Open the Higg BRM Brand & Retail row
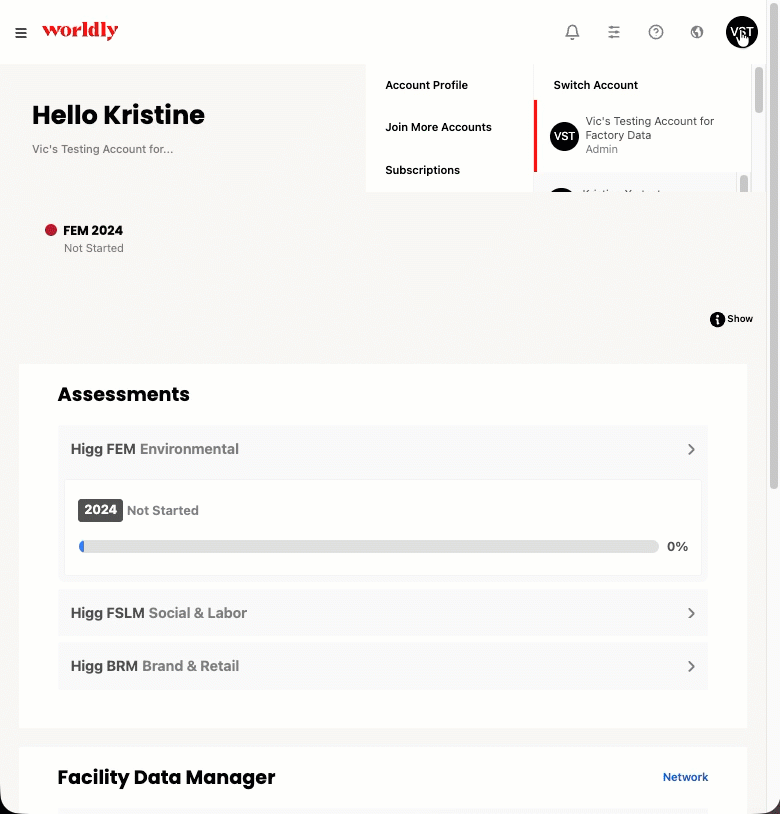The width and height of the screenshot is (780, 814). click(383, 666)
